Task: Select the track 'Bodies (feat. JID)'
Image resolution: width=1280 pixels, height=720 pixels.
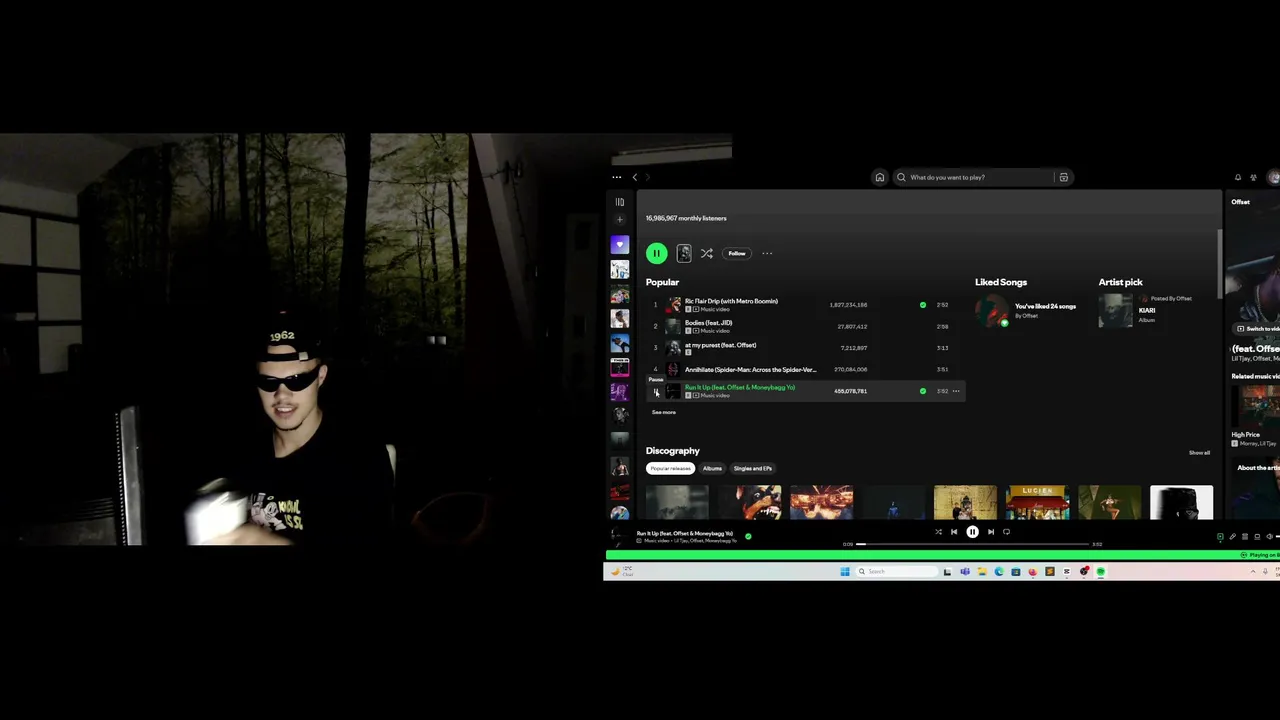Action: click(708, 323)
